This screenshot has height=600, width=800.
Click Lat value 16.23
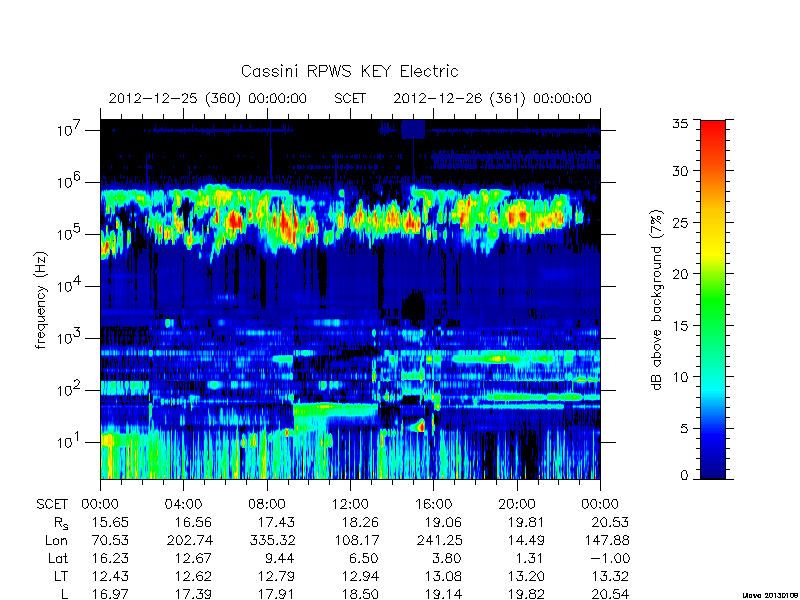110,558
